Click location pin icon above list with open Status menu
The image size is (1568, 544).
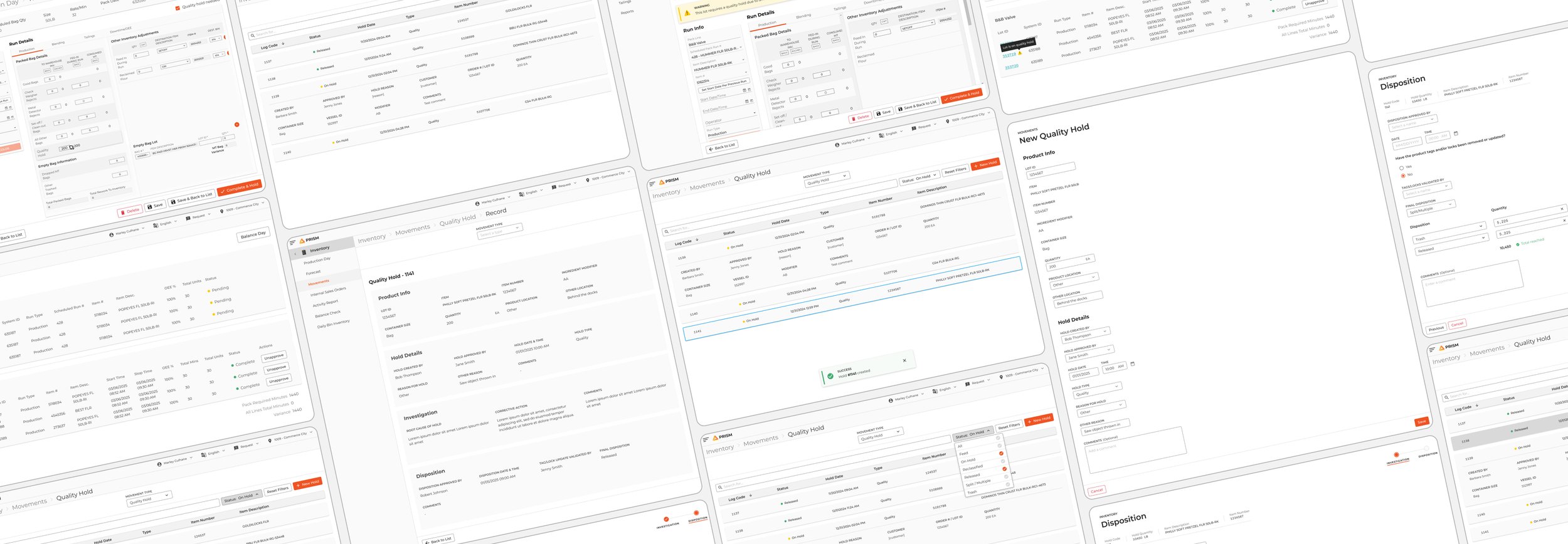pos(1001,377)
